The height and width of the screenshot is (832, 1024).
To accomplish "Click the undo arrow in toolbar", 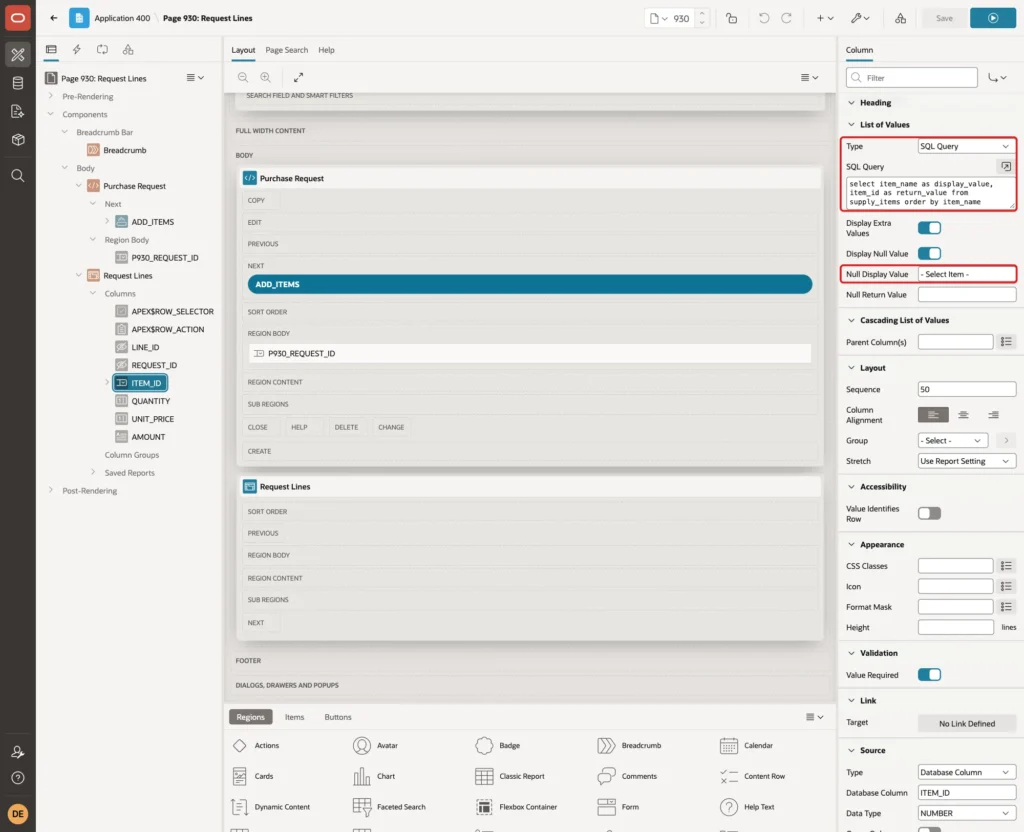I will pyautogui.click(x=763, y=18).
